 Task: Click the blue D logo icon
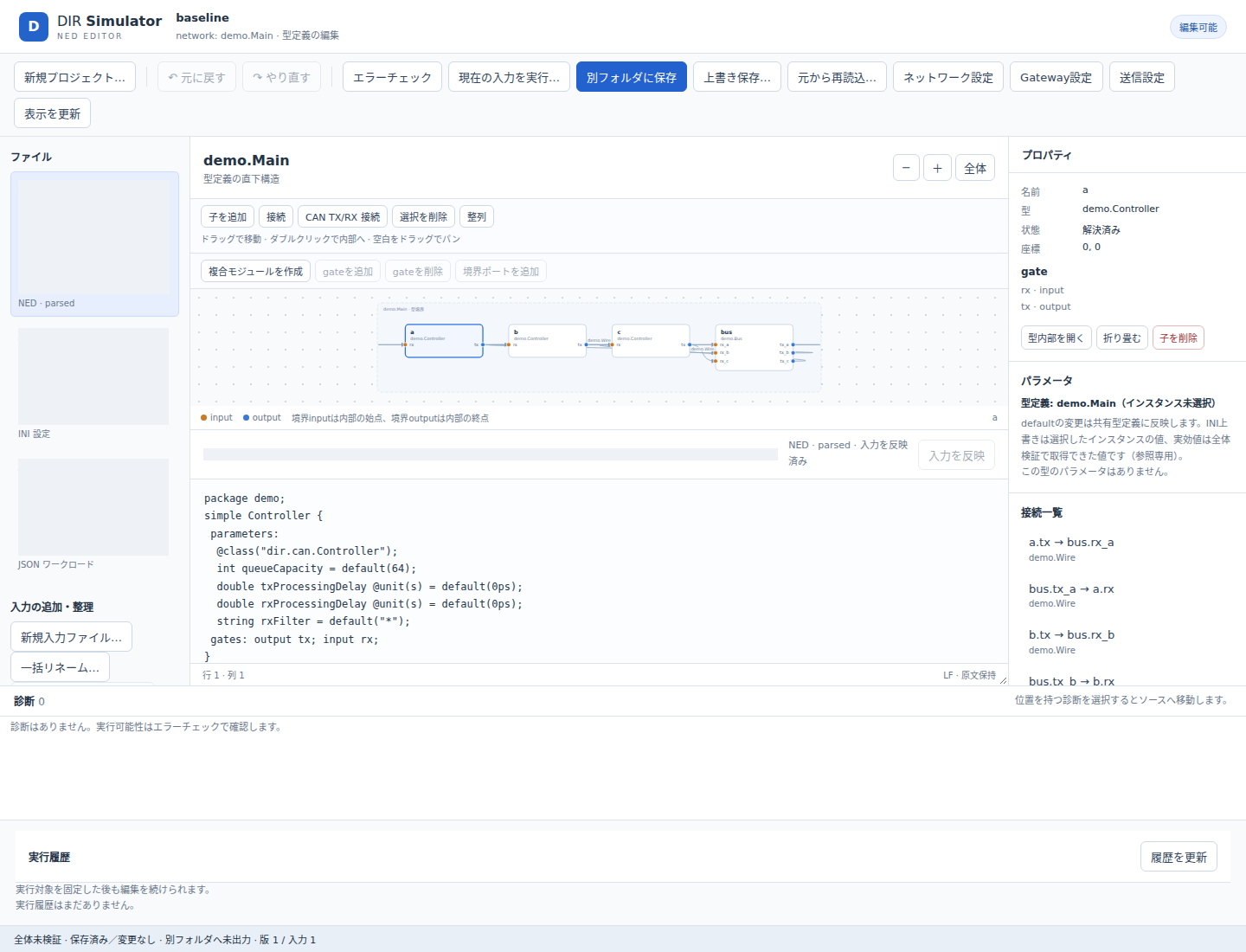point(34,27)
